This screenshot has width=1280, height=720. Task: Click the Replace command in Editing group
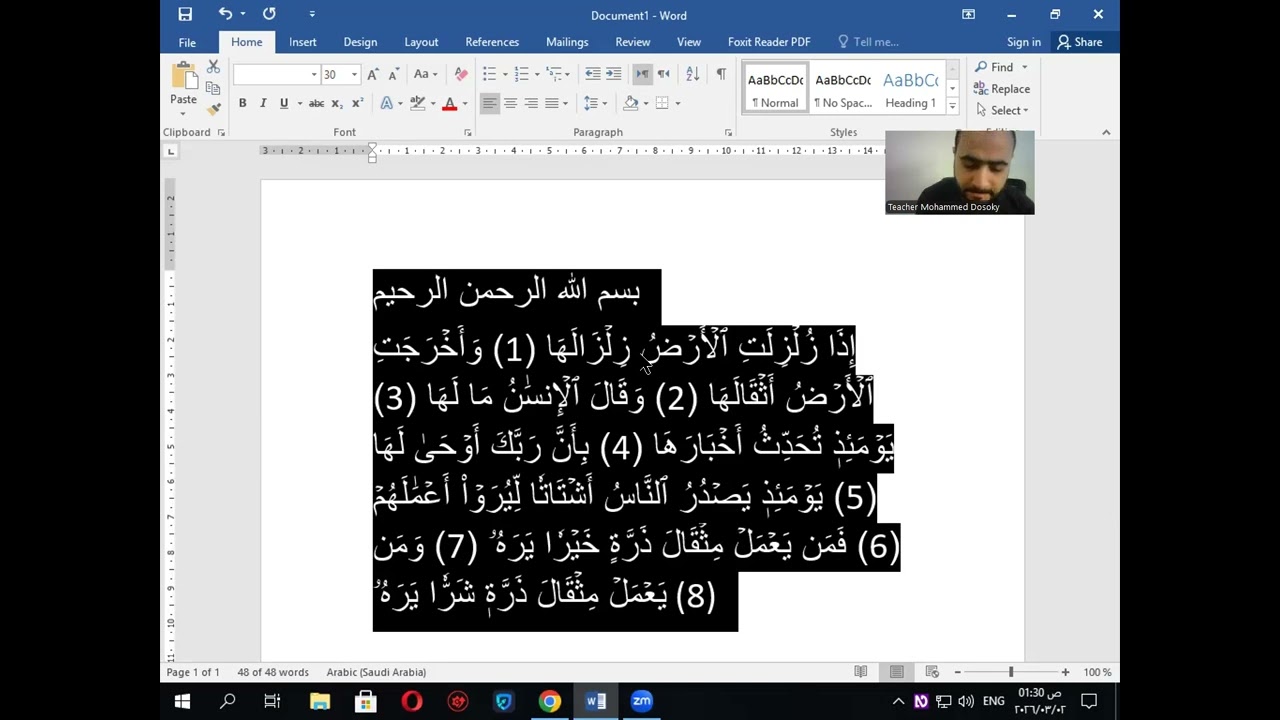(x=1002, y=89)
